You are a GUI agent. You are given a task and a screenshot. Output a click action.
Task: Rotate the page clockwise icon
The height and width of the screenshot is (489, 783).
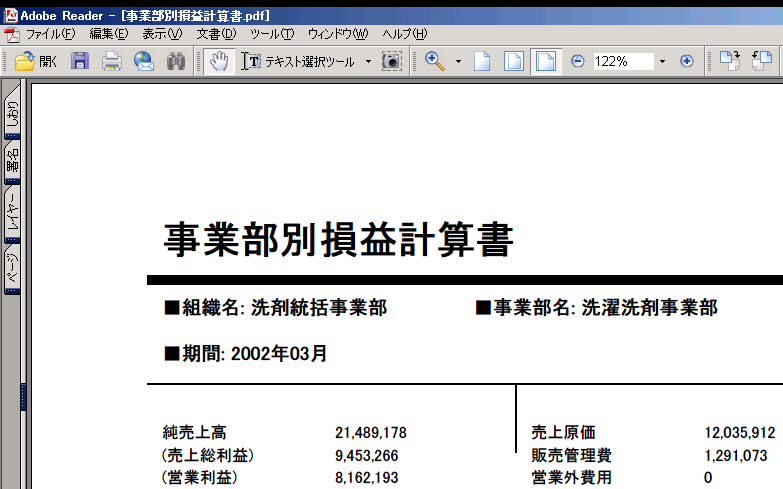[730, 61]
